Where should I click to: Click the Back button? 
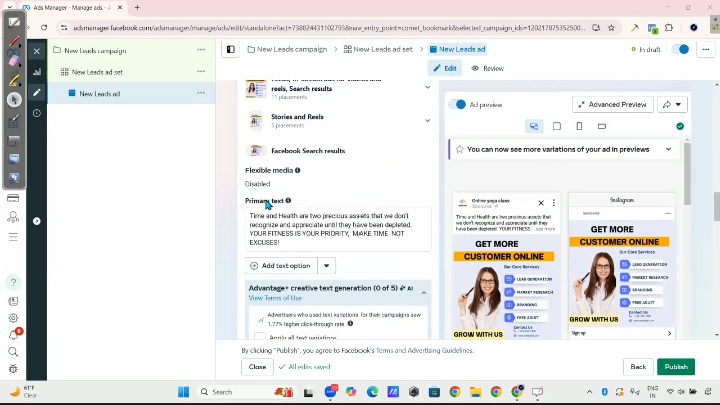638,367
